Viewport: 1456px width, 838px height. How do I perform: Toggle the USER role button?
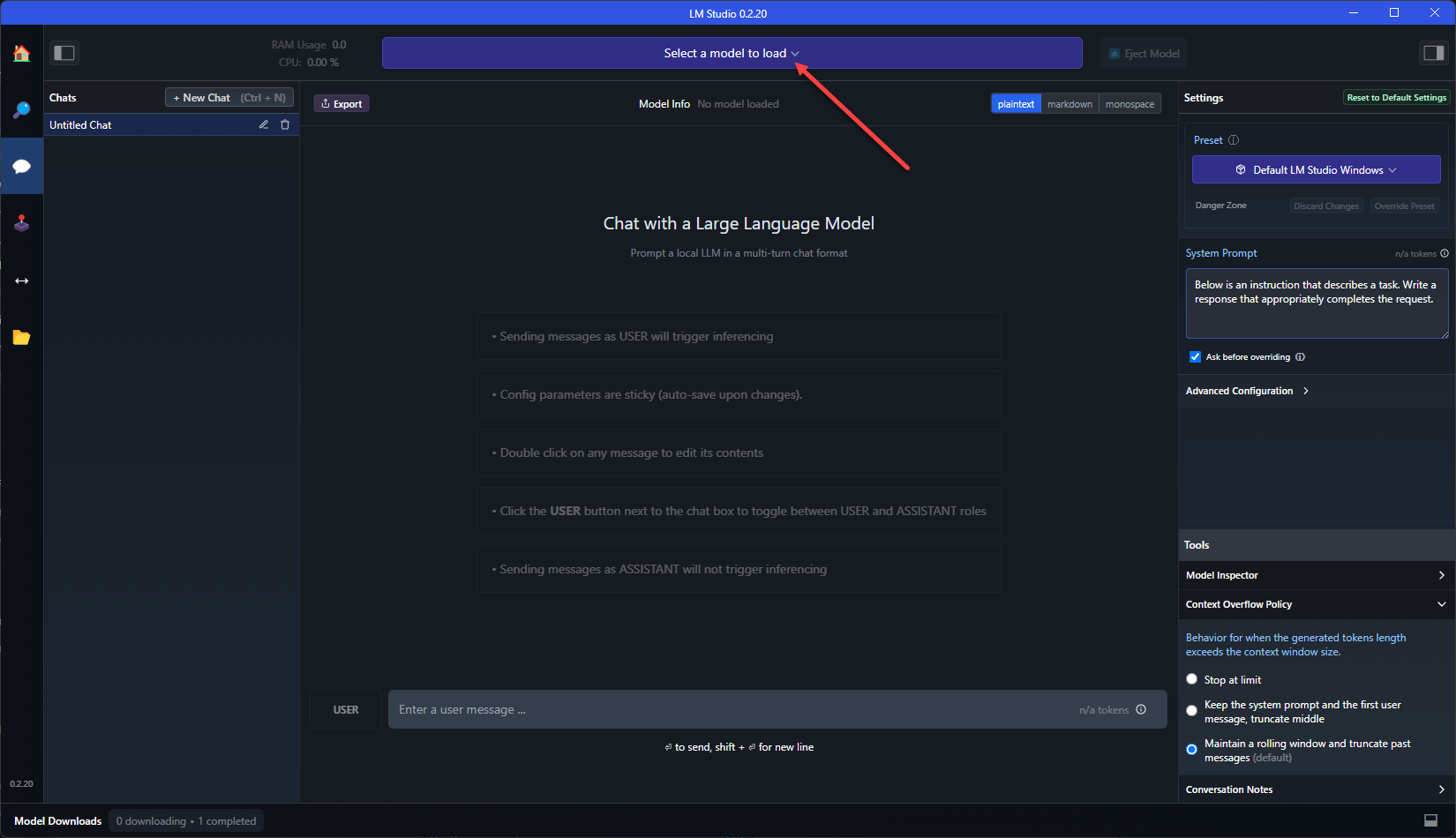tap(346, 709)
